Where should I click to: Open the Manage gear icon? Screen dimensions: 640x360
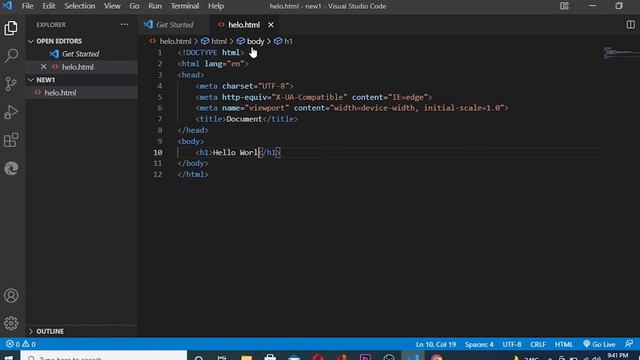point(11,323)
